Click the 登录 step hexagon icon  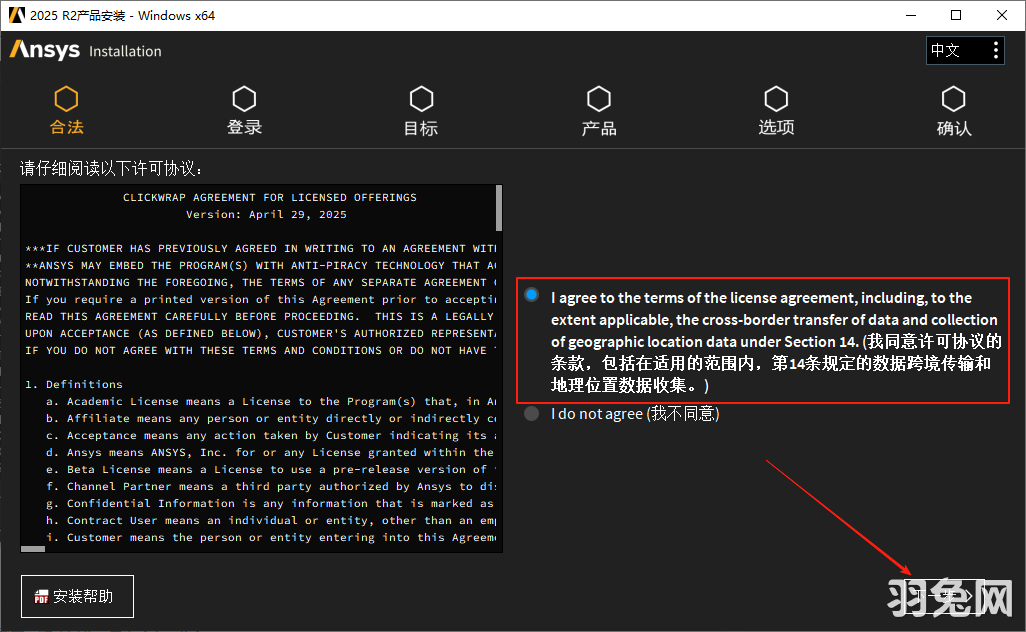(244, 99)
